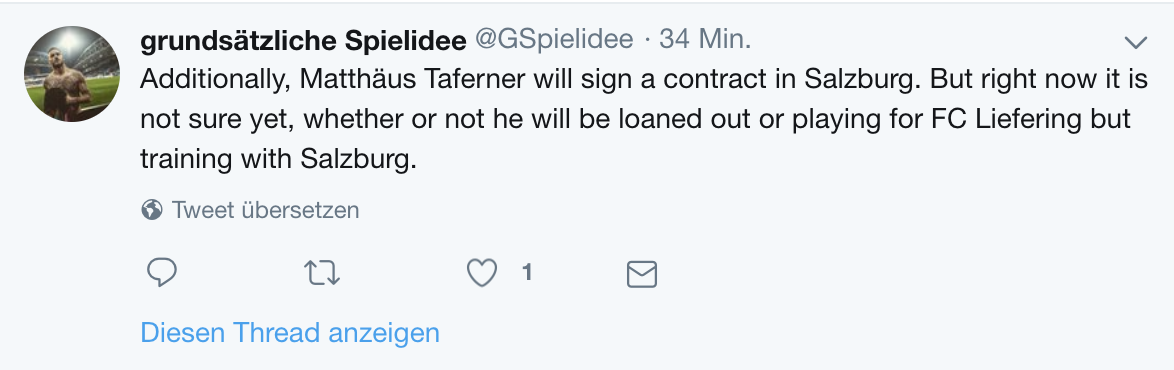Open the tweet permalink via 34 Min. timestamp

705,40
